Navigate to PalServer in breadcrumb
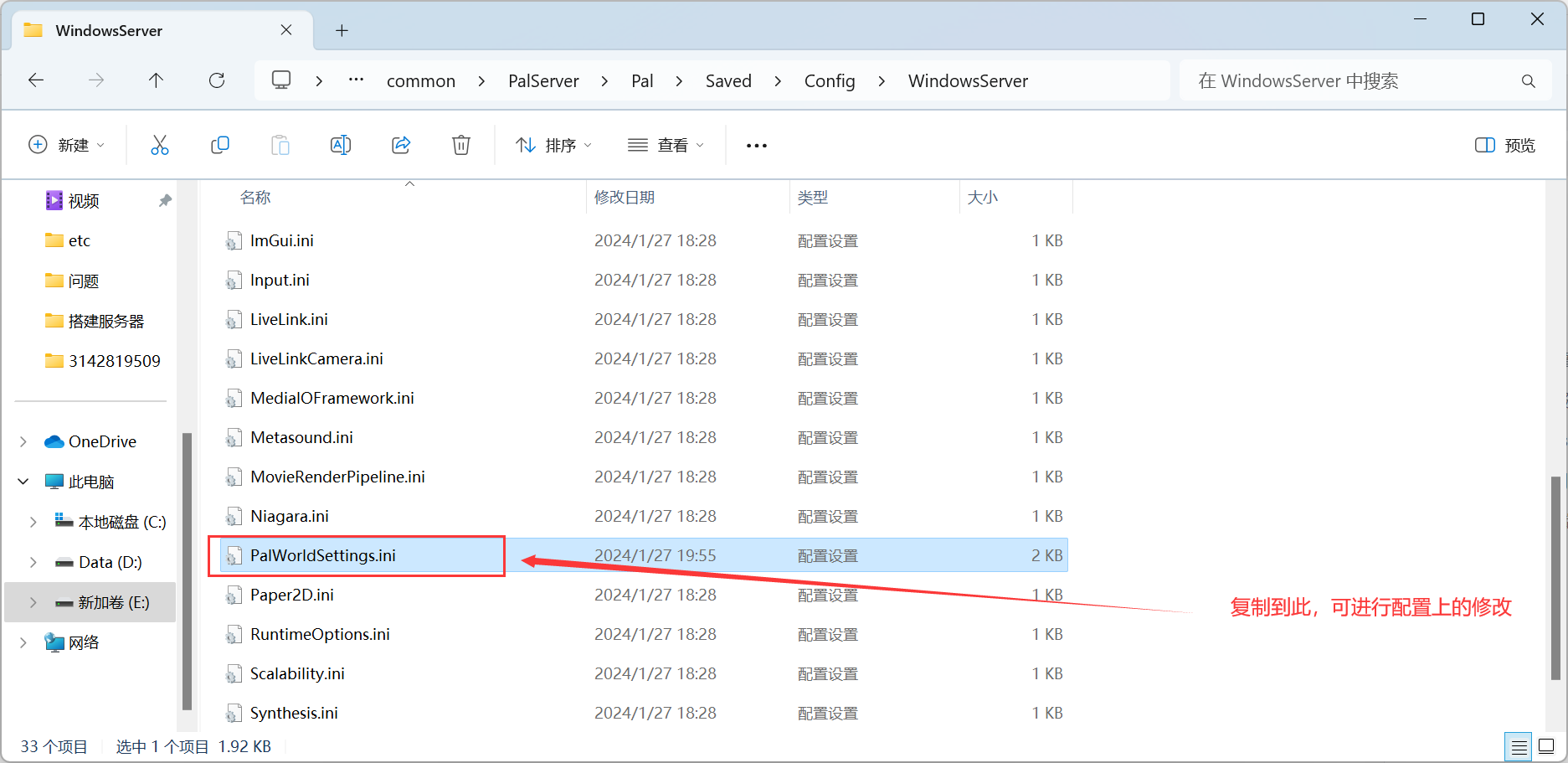Screen dimensions: 1568x763 543,81
